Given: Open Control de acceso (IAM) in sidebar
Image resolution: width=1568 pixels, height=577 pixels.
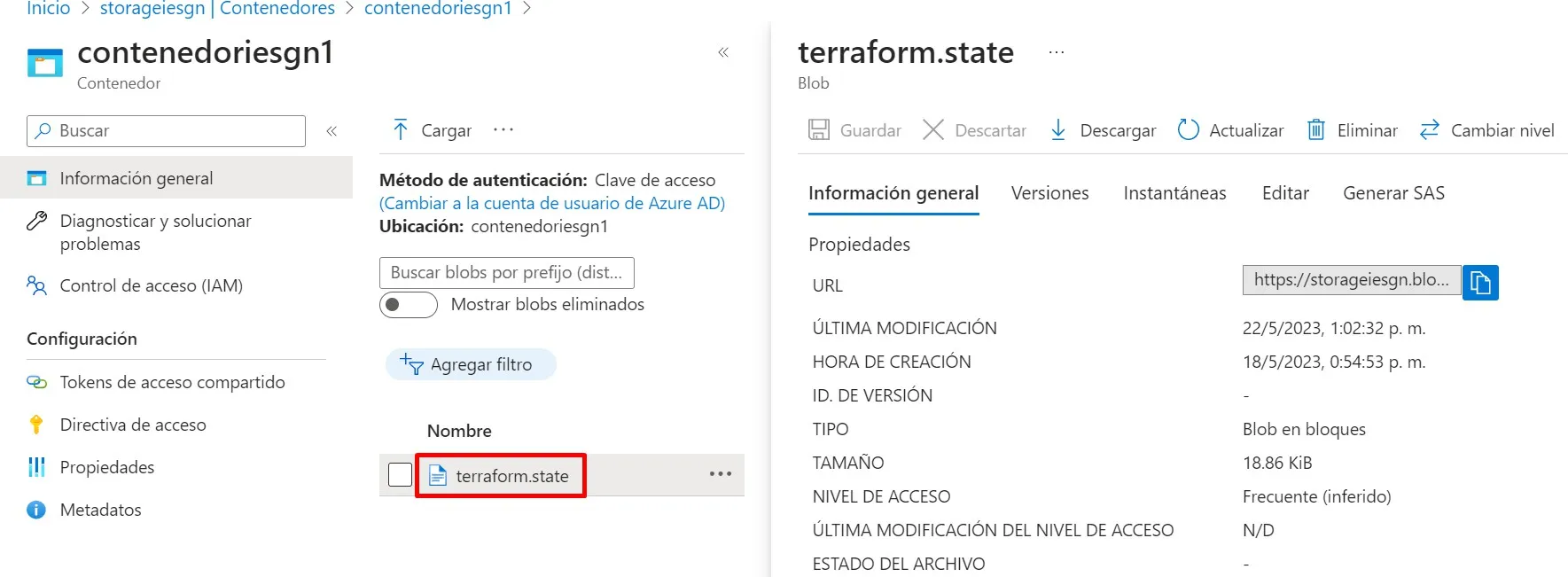Looking at the screenshot, I should click(151, 285).
